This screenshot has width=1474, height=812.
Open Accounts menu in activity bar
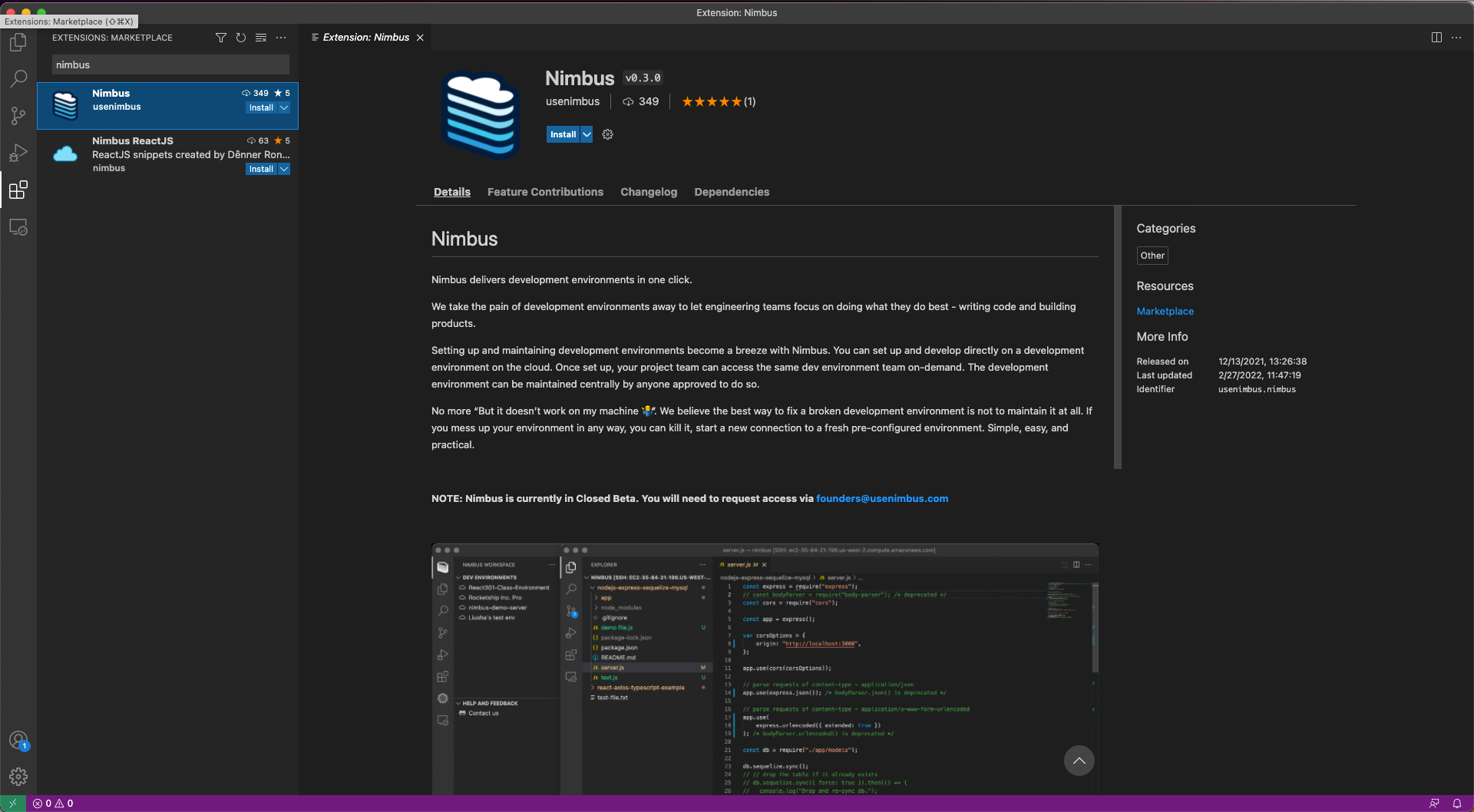click(18, 740)
